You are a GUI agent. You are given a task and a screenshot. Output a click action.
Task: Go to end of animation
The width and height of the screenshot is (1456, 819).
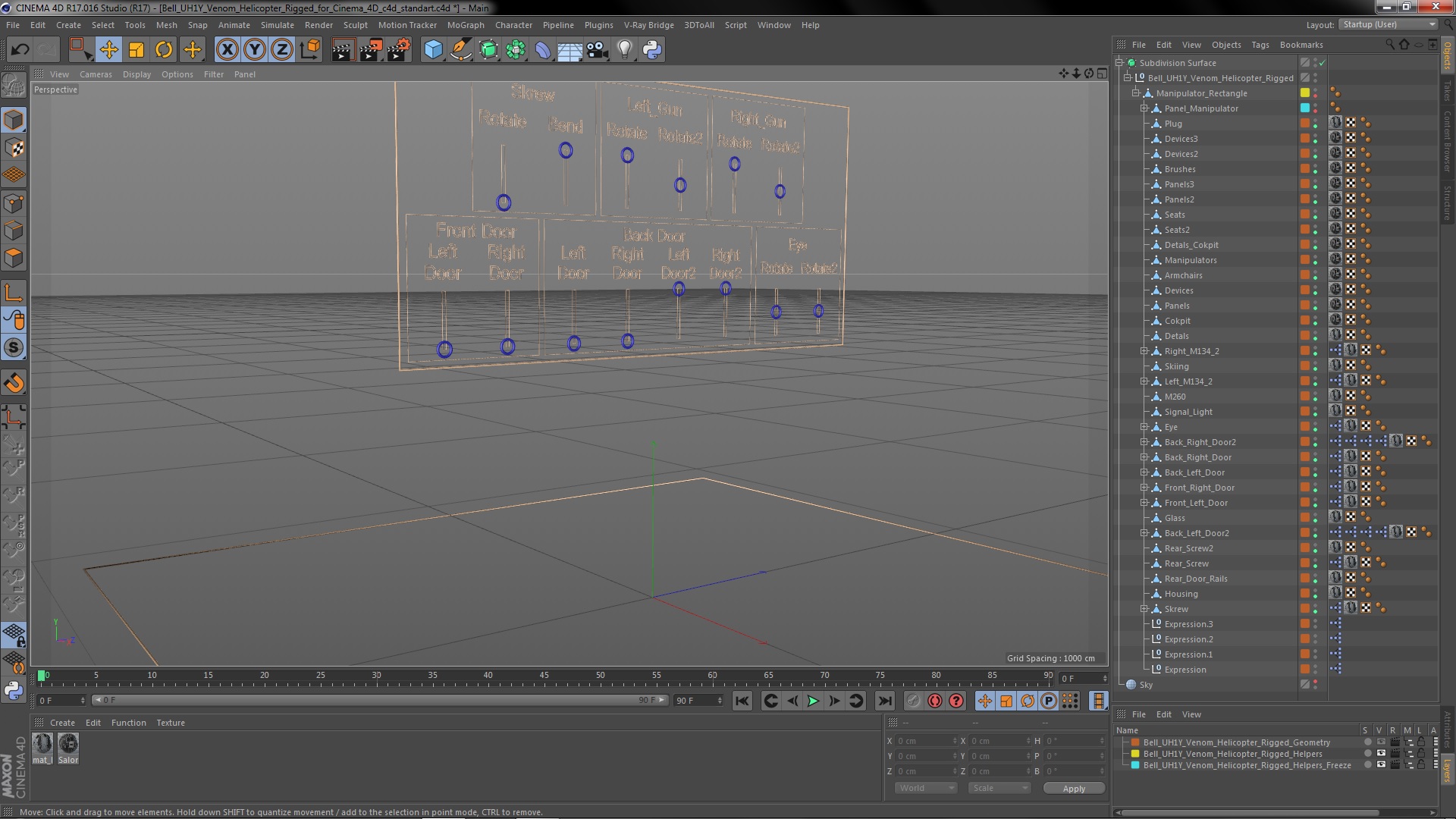[x=884, y=701]
